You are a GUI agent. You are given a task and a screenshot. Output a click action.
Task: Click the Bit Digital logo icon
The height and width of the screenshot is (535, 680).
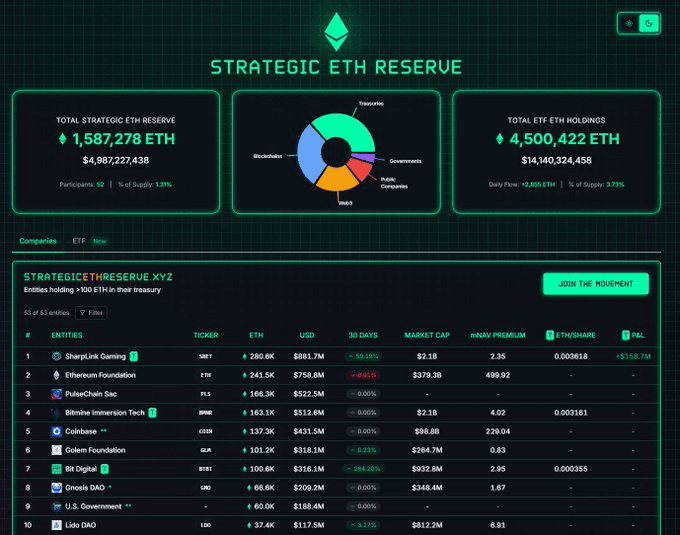56,469
